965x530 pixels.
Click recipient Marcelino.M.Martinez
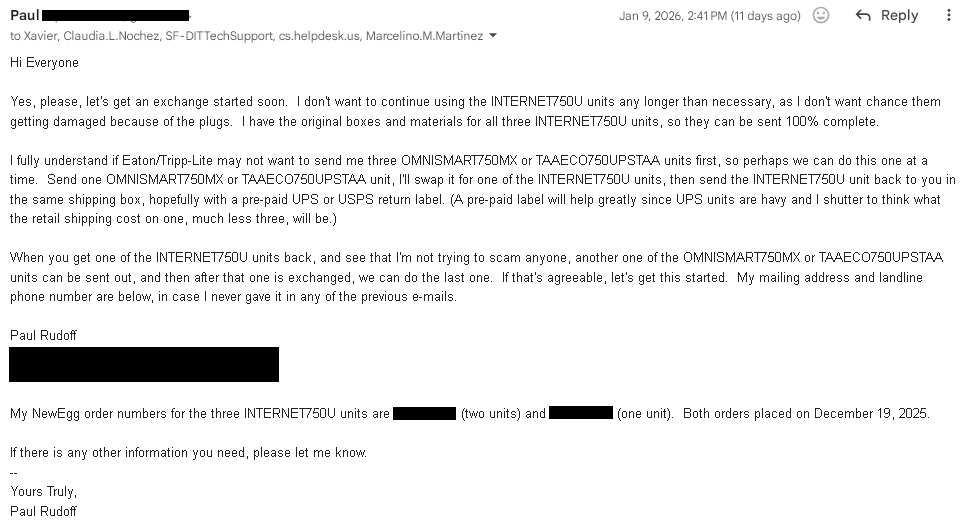pos(424,36)
